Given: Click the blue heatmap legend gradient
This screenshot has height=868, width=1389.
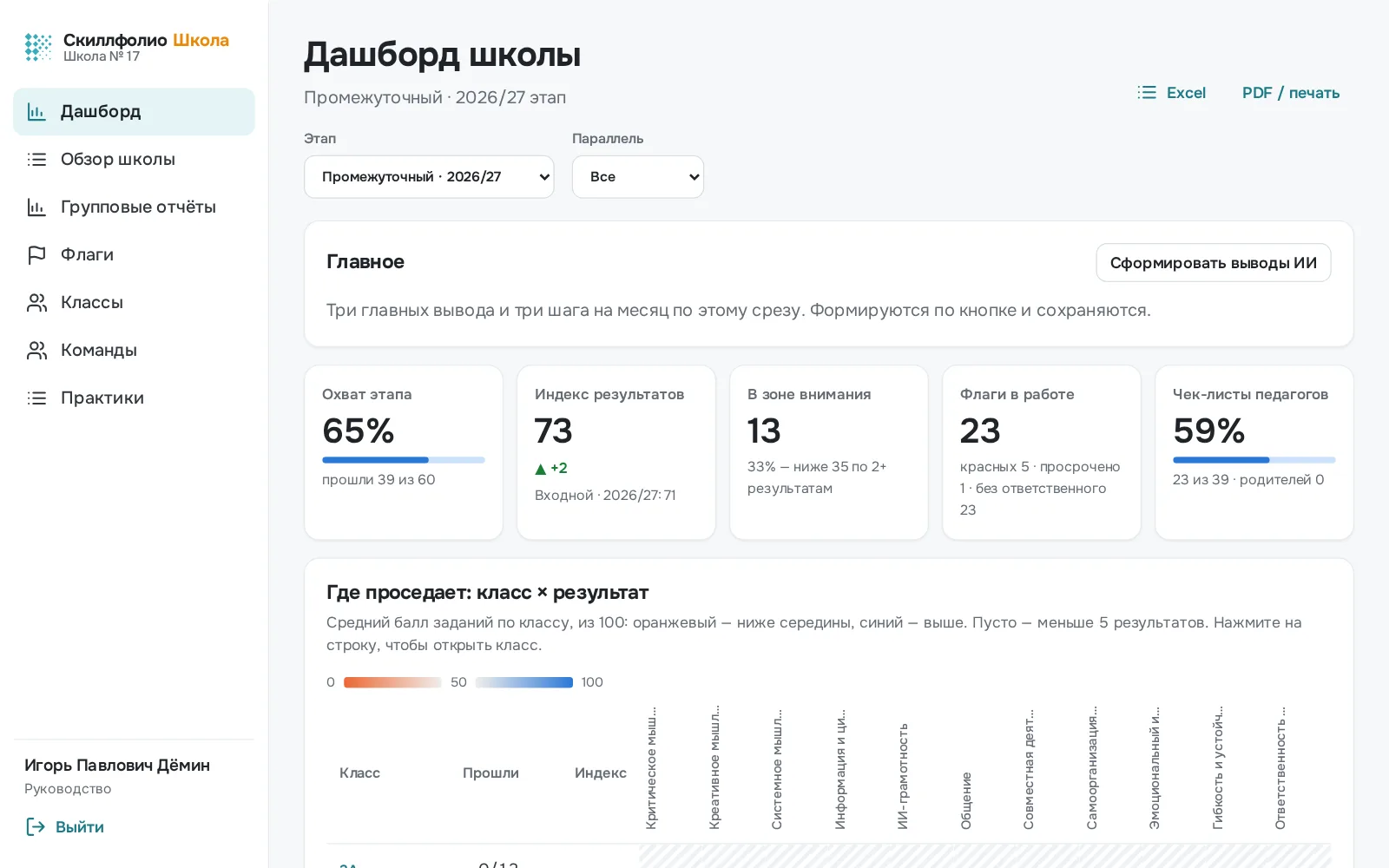Looking at the screenshot, I should tap(524, 682).
